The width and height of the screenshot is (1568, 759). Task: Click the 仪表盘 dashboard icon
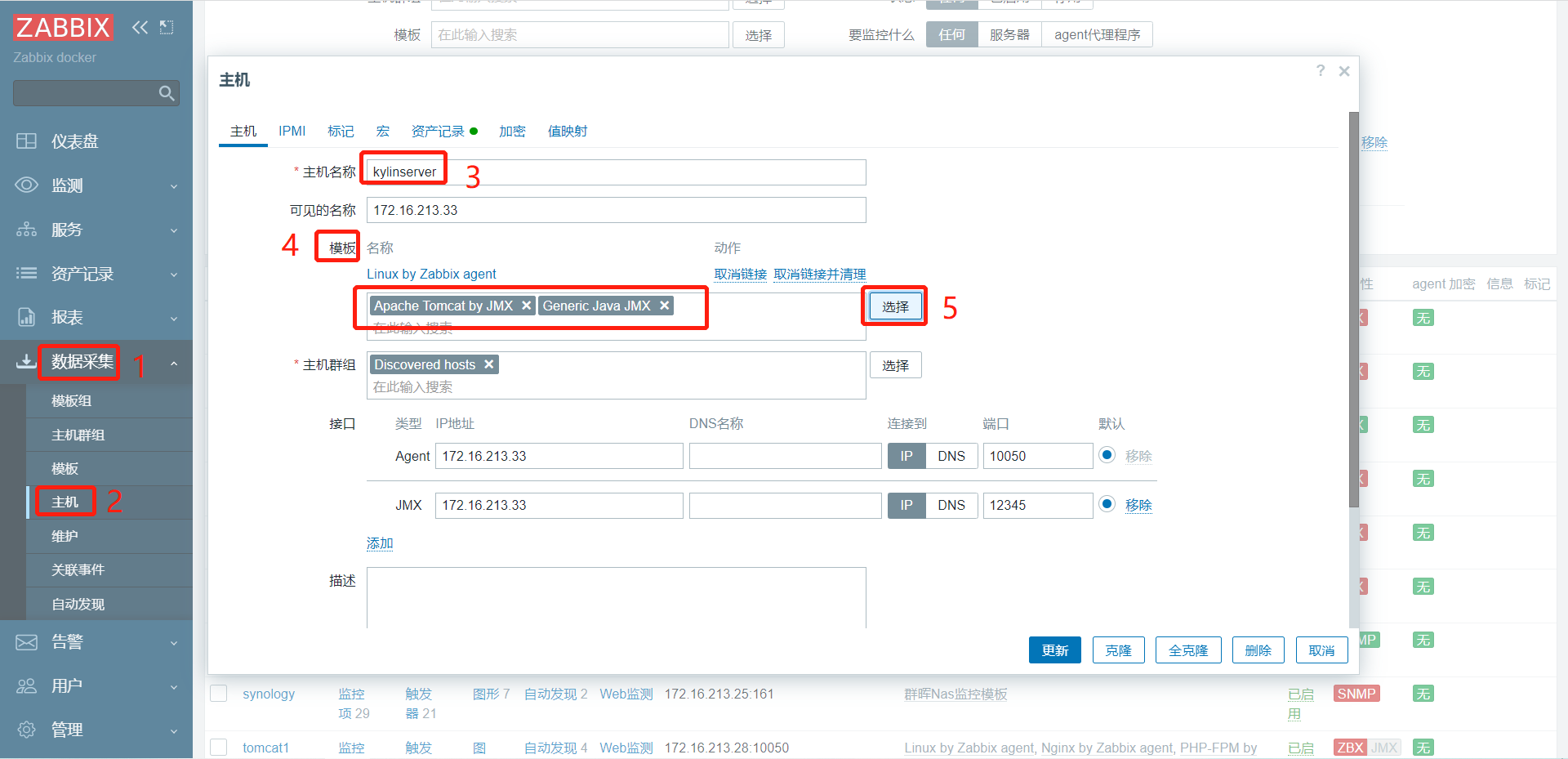click(26, 141)
